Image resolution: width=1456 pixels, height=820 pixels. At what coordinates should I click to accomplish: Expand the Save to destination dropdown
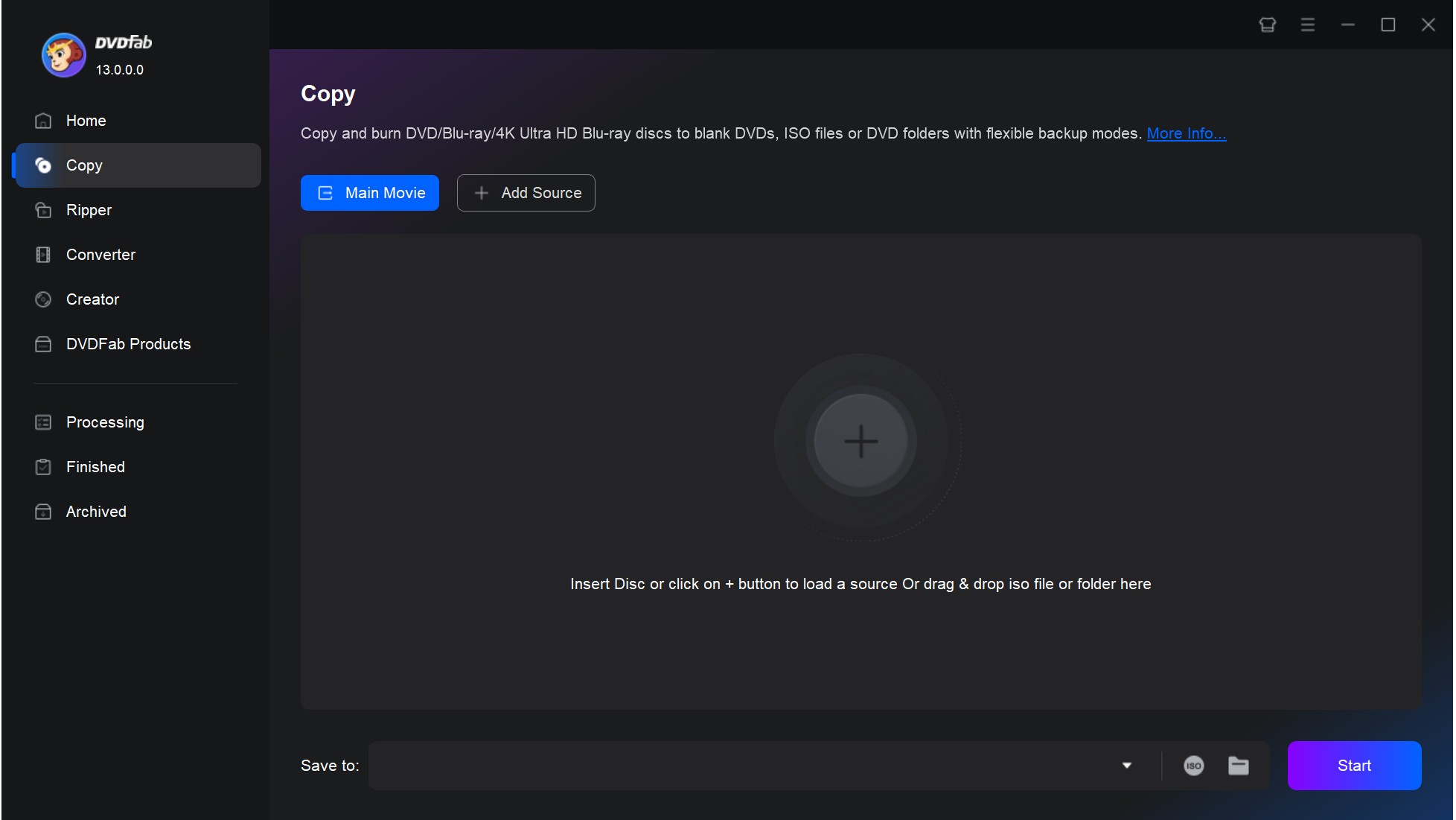pos(1127,764)
